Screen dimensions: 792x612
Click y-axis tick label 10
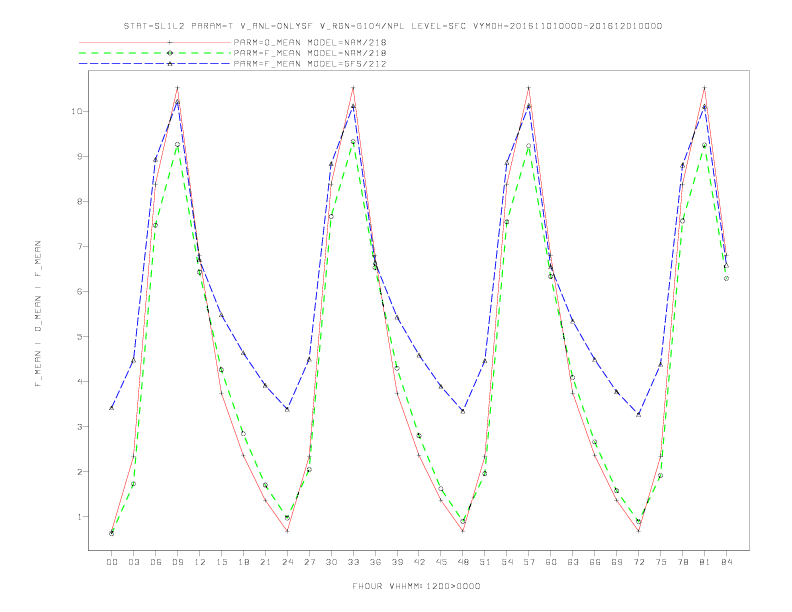[77, 111]
